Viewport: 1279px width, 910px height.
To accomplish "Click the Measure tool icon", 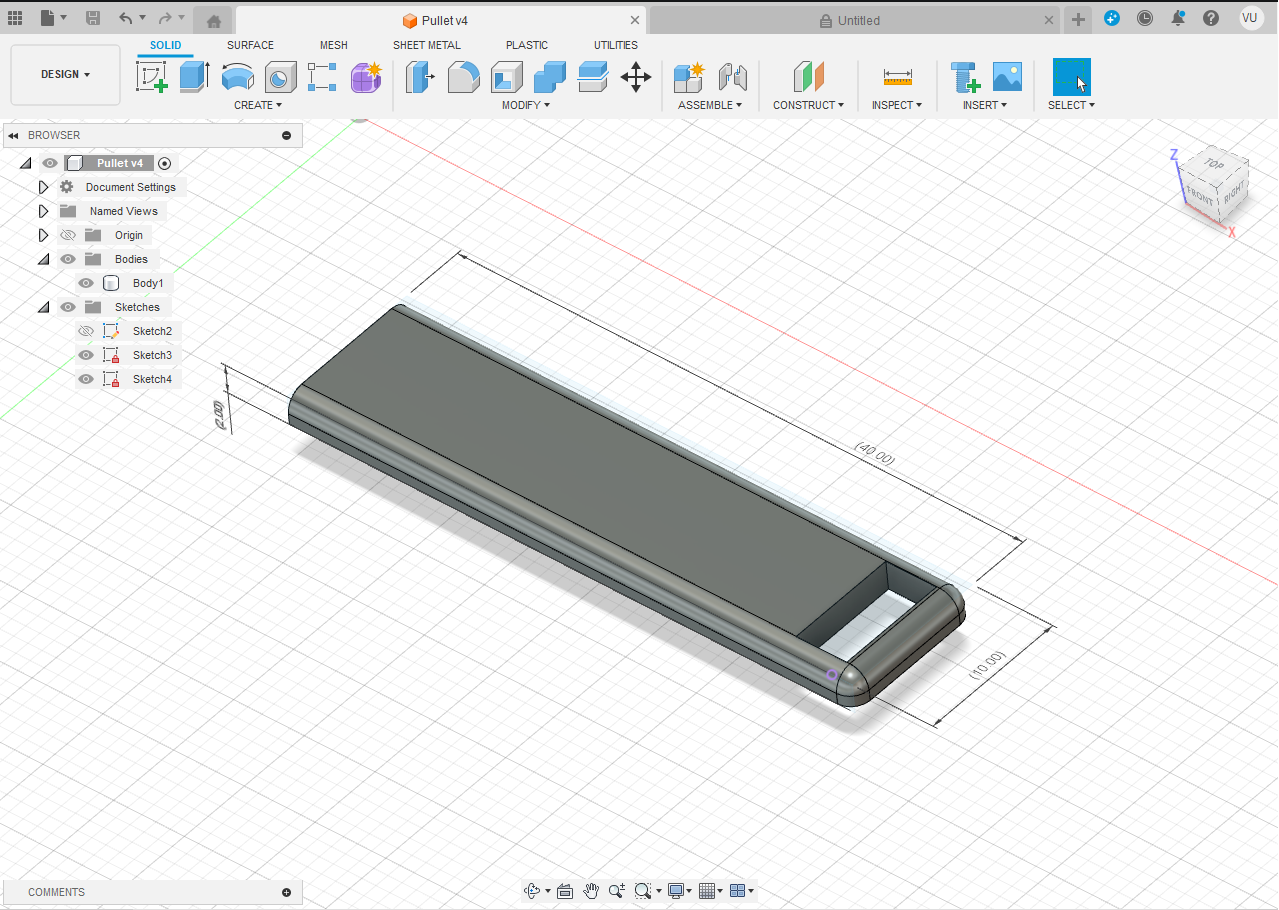I will coord(897,77).
